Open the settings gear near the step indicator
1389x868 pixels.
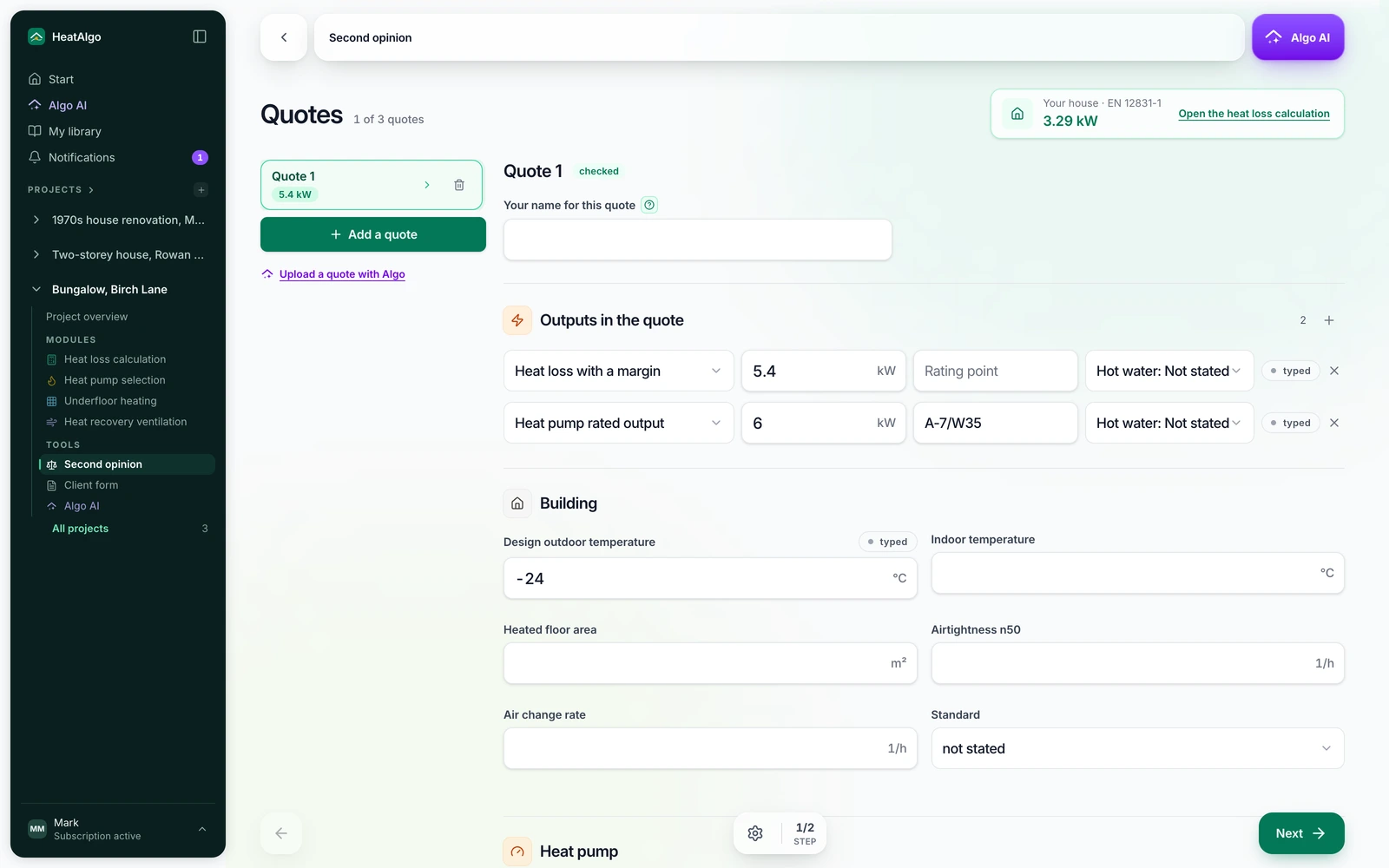click(x=755, y=833)
